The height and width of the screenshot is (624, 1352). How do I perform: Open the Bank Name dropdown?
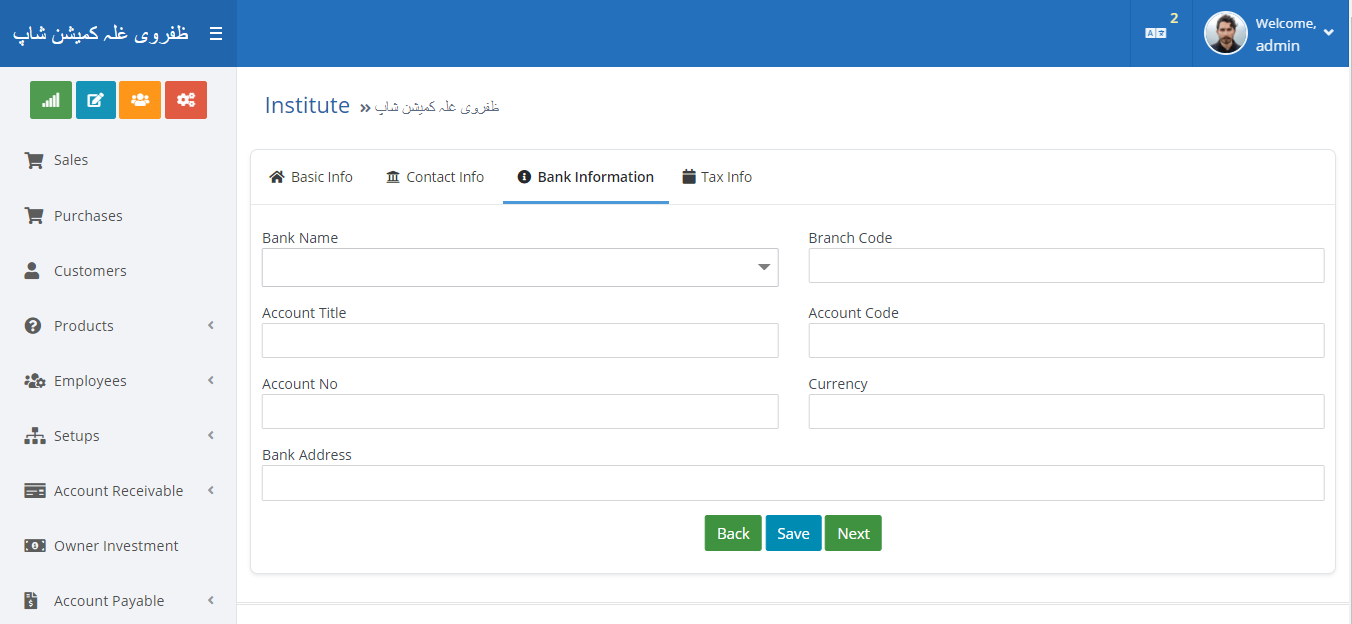520,268
